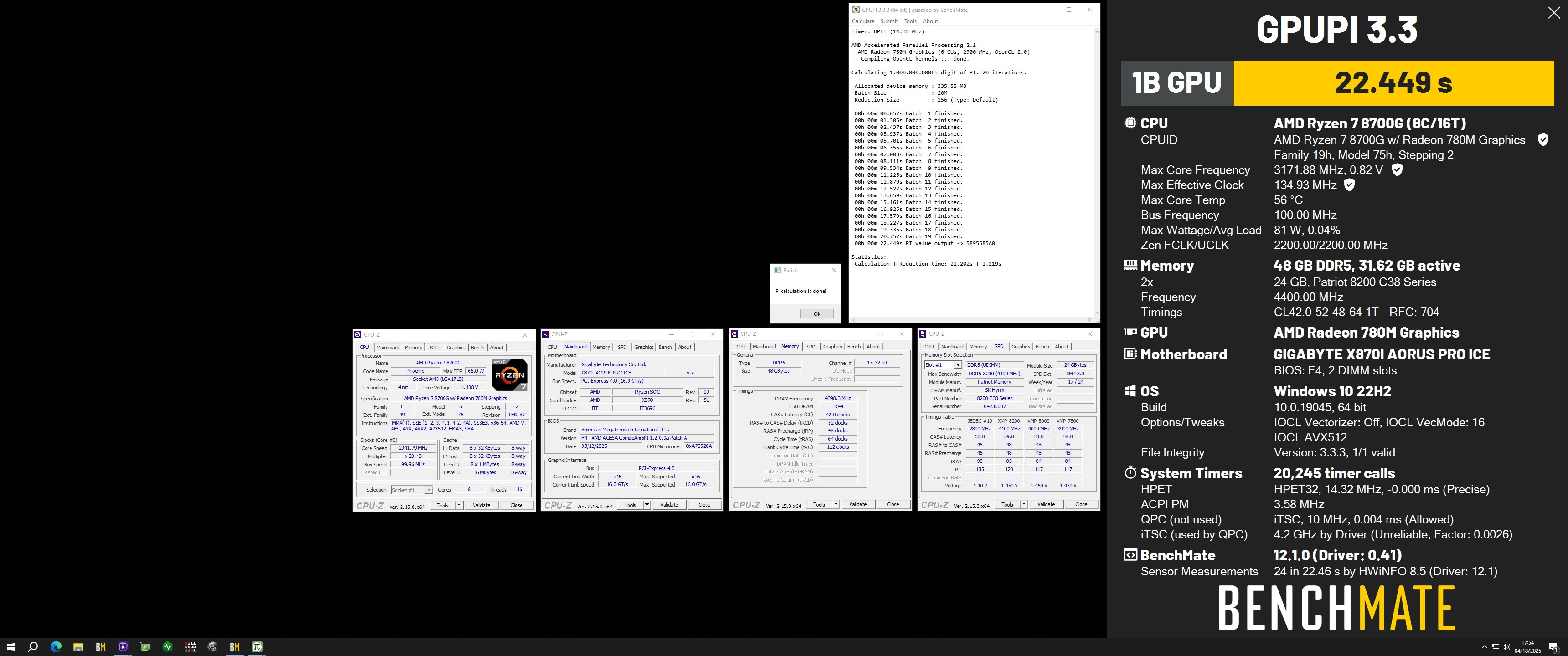The image size is (1568, 656).
Task: Open Mainboard tab in first CPU-Z window
Action: click(387, 348)
